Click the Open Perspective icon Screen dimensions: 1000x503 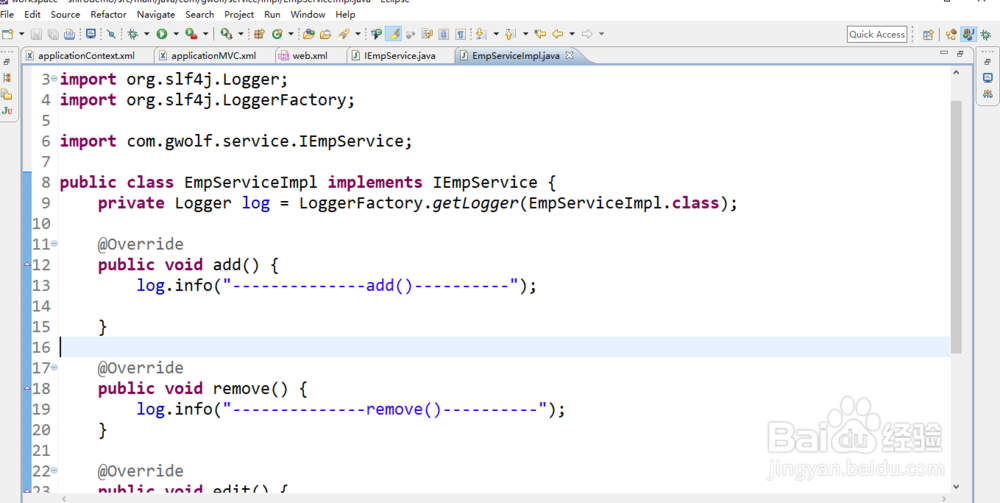pos(929,34)
